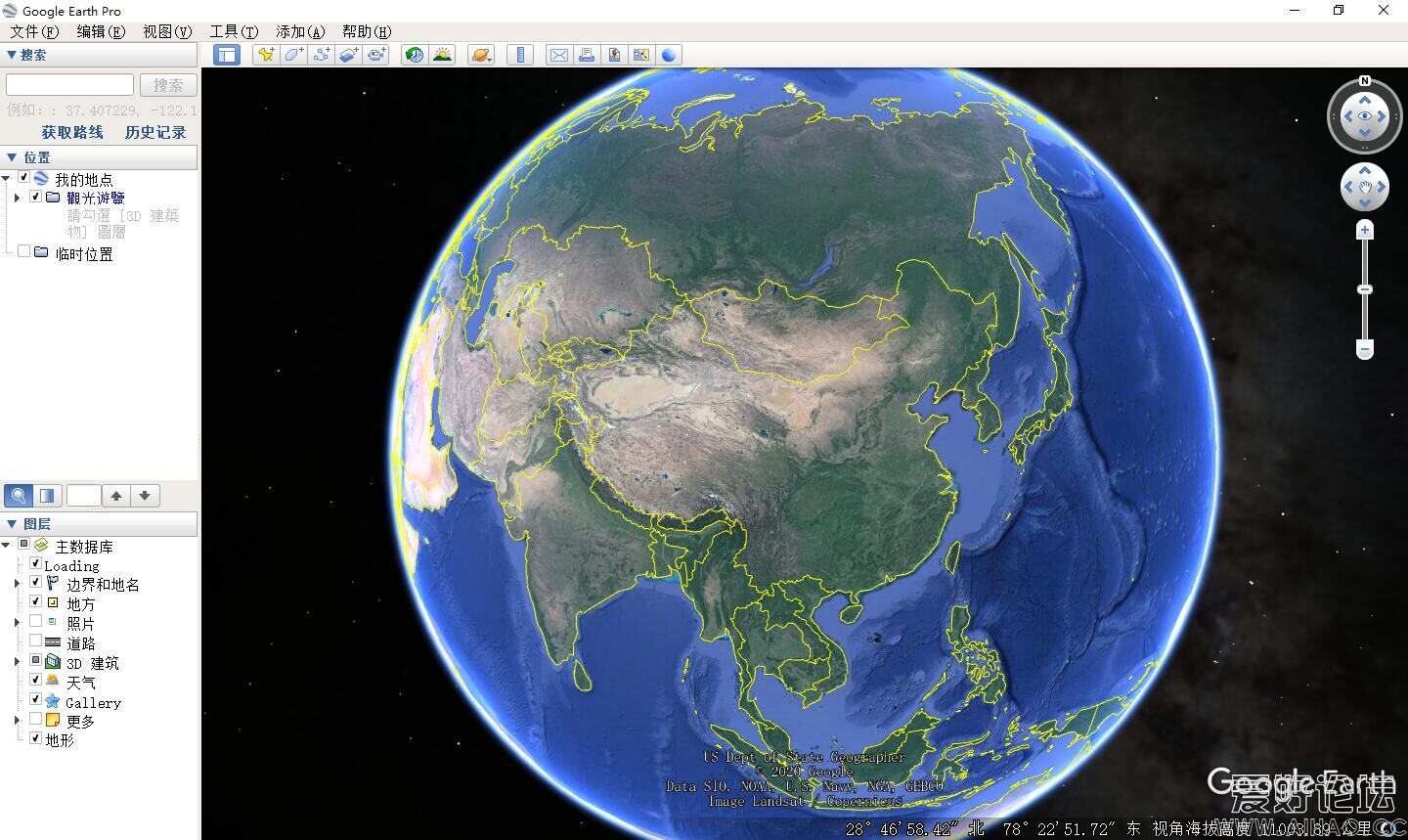Toggle 3D 建筑 layer checkbox
Screen dimensions: 1408x840
pos(35,661)
